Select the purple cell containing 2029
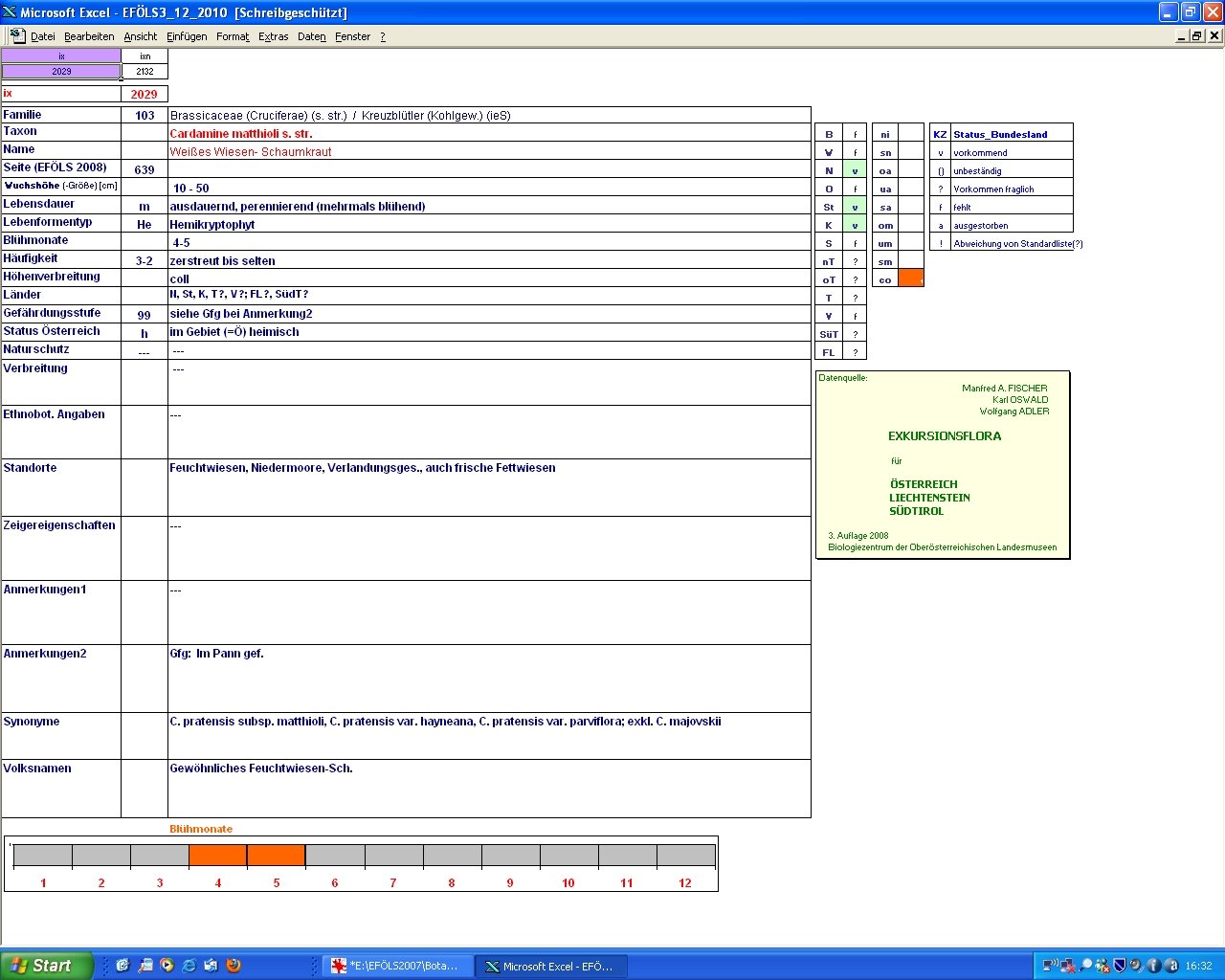 tap(61, 71)
